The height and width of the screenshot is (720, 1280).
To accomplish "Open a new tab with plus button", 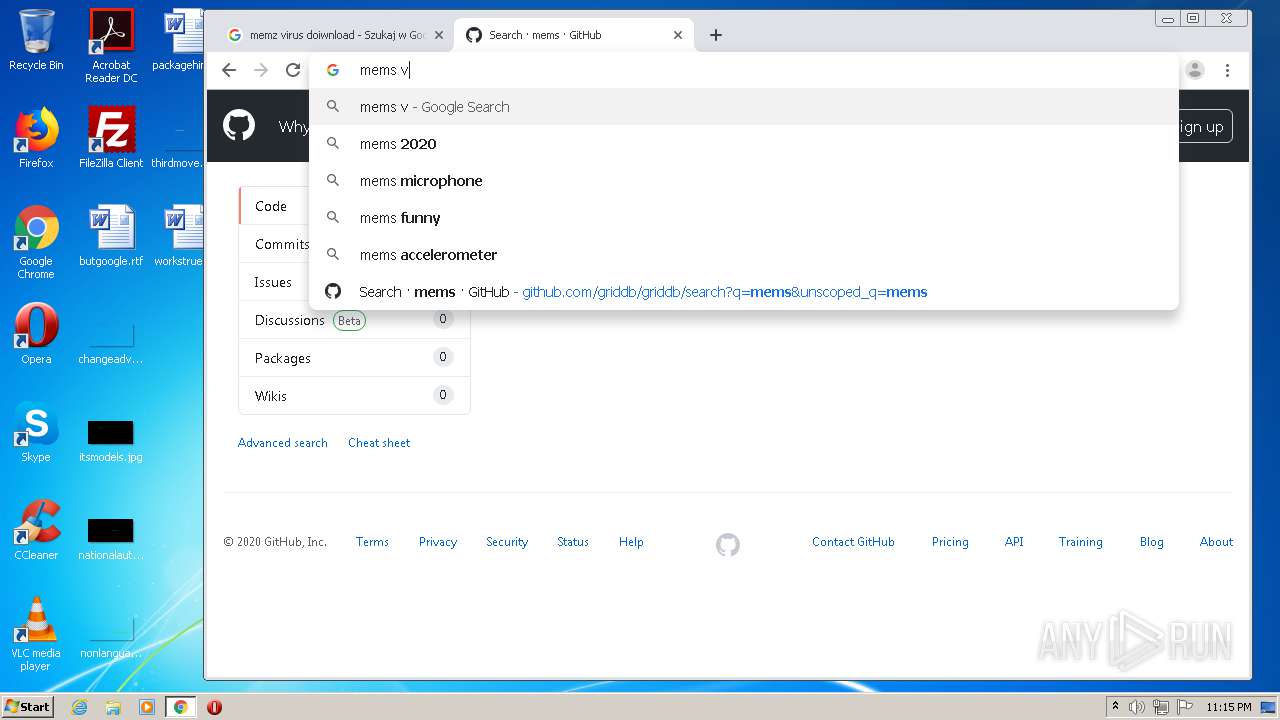I will pos(716,35).
